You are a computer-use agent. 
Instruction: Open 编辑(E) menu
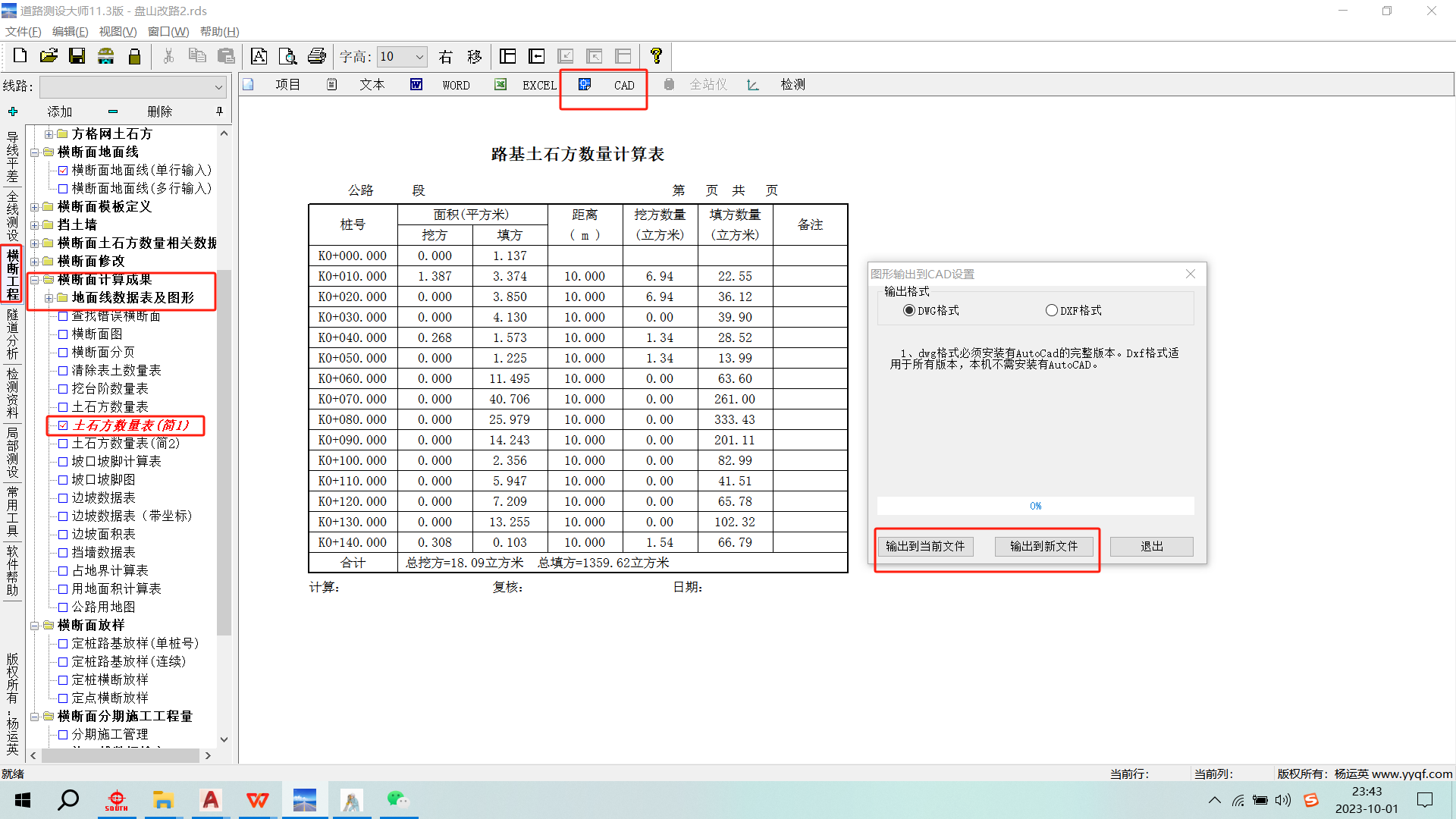[70, 31]
